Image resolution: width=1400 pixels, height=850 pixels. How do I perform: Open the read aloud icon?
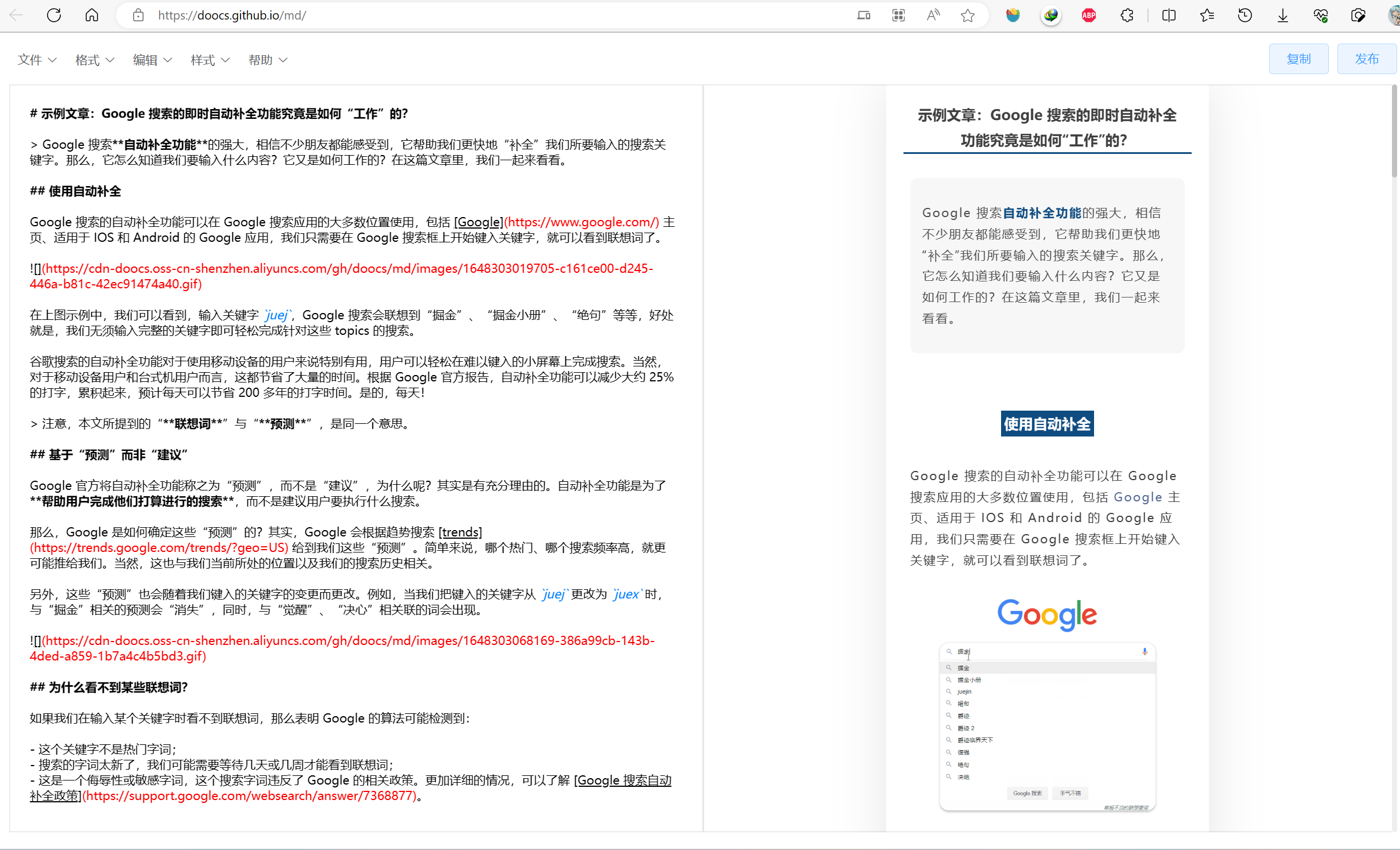pos(933,16)
